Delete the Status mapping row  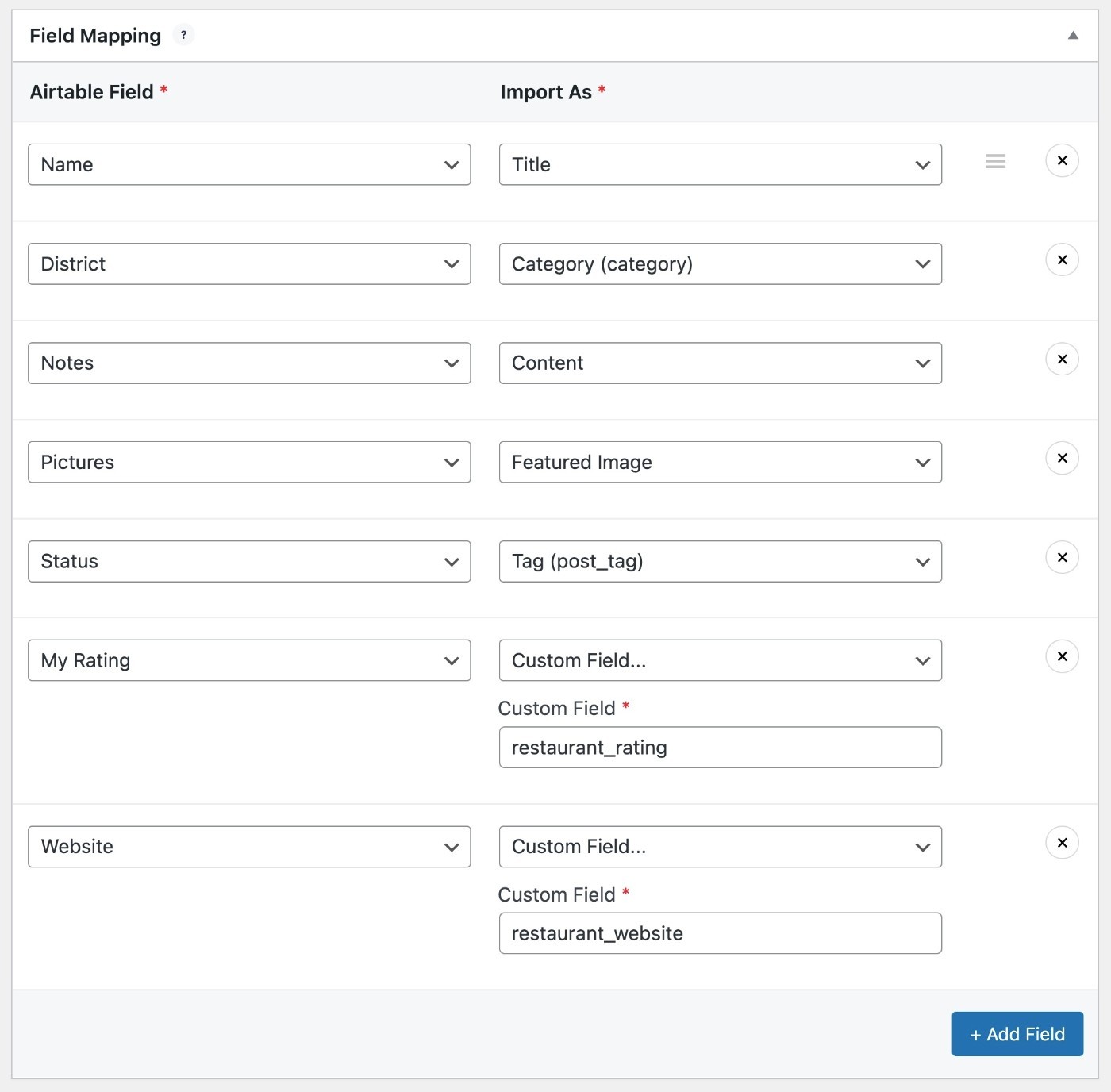point(1062,557)
